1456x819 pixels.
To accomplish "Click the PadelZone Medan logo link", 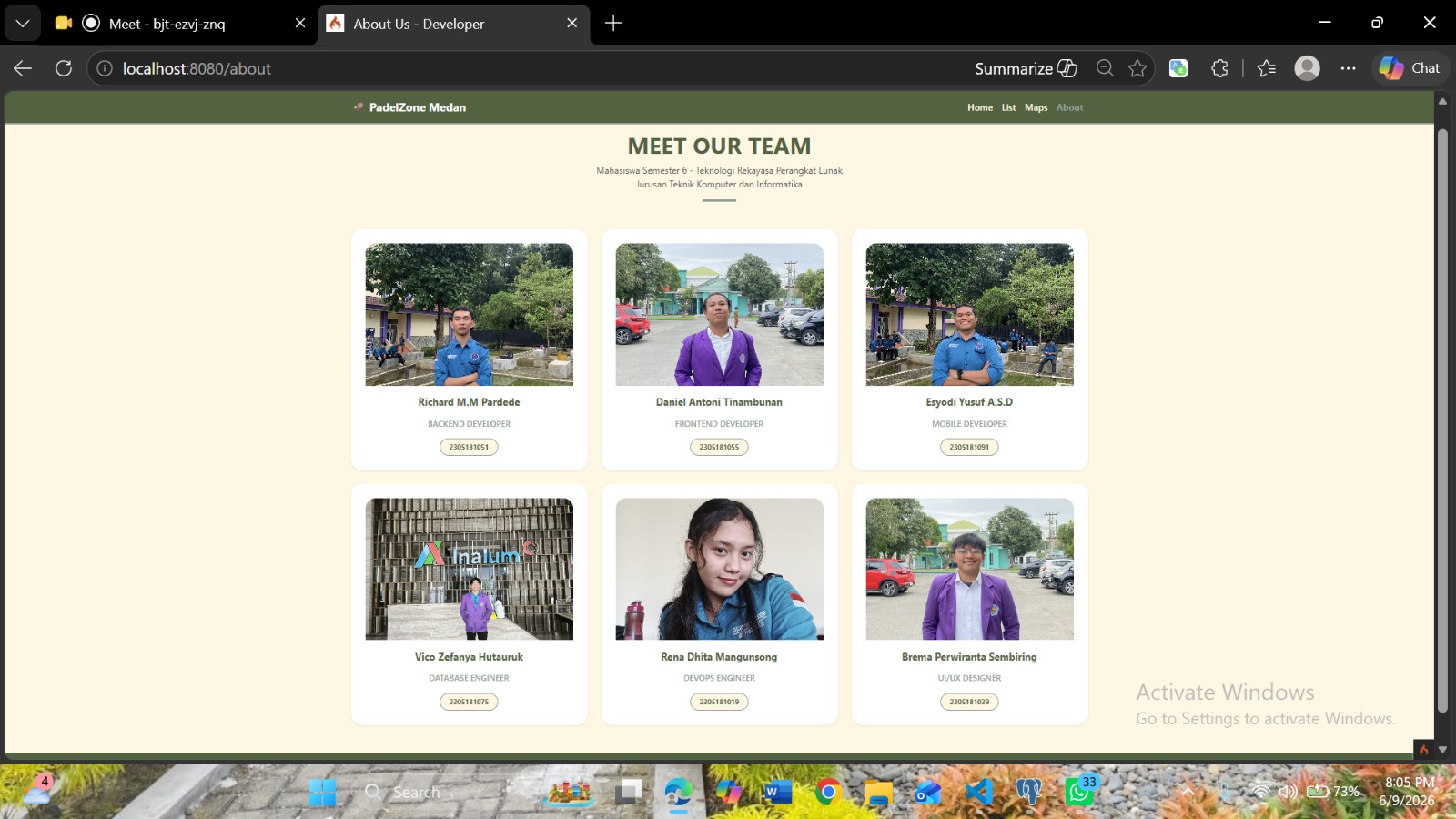I will click(409, 107).
